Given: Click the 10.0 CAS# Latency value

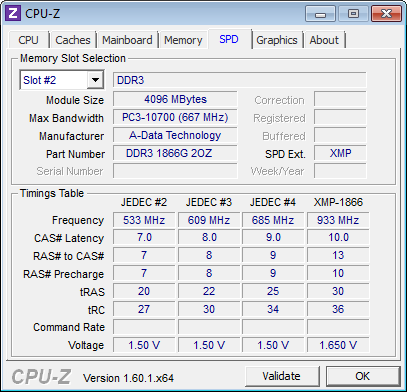Looking at the screenshot, I should (x=338, y=238).
